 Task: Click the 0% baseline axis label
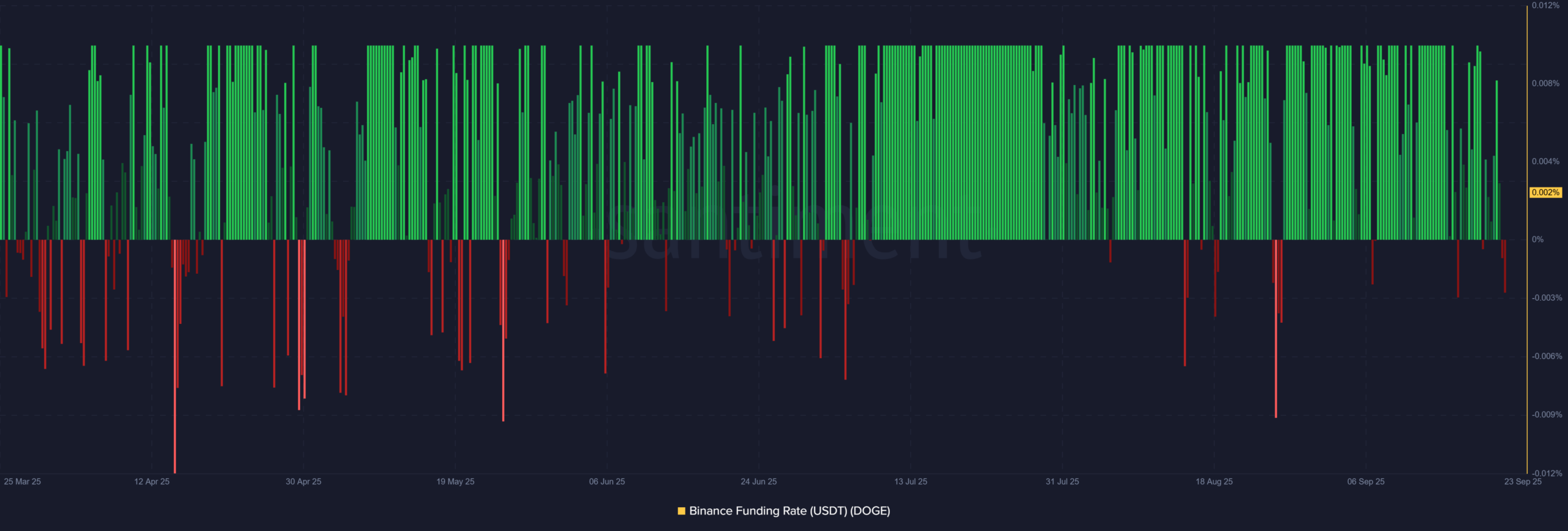pos(1537,239)
